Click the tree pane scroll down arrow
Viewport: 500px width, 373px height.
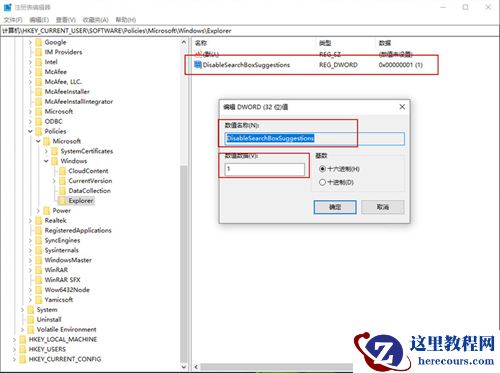[x=184, y=367]
